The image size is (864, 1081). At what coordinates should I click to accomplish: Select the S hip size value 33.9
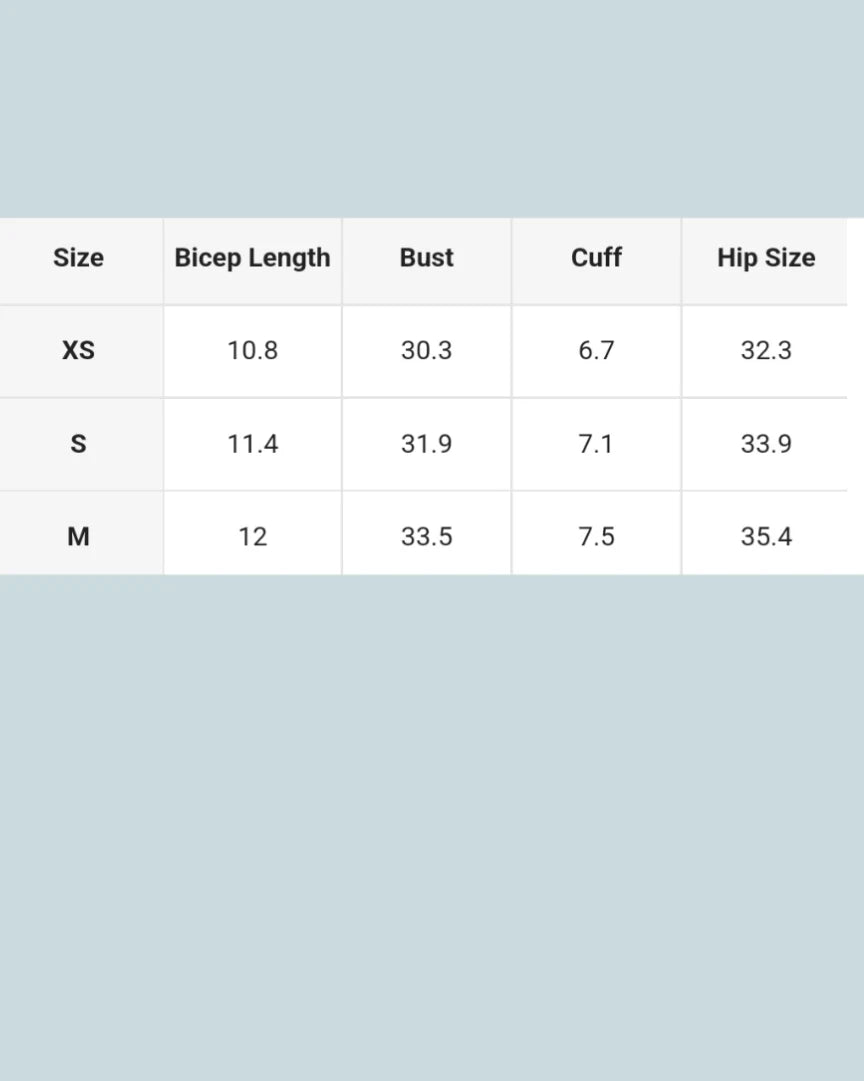(x=766, y=443)
